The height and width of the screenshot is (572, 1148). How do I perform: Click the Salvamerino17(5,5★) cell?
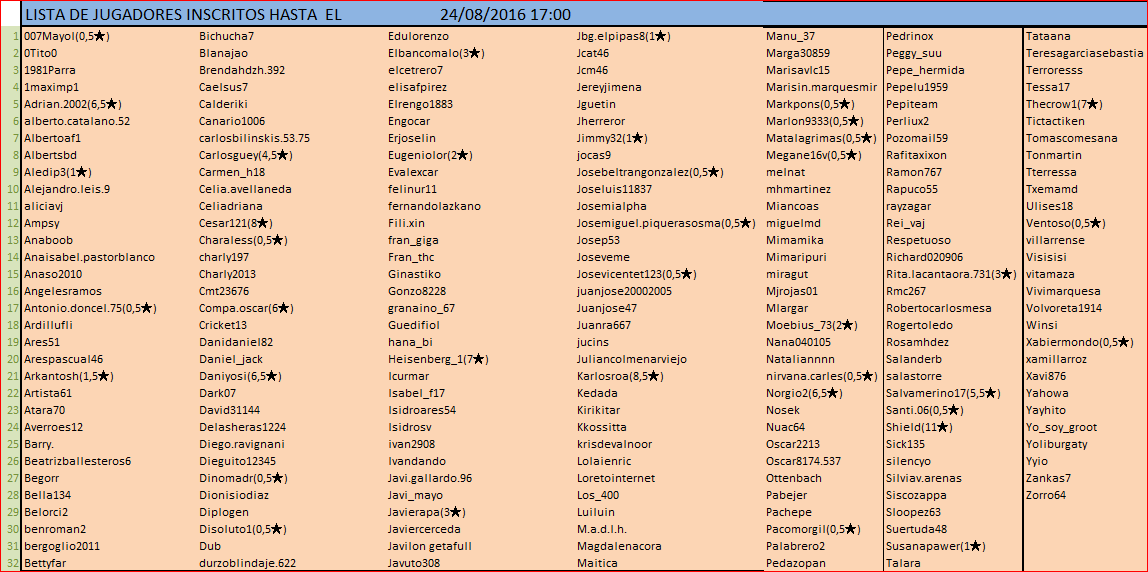click(x=943, y=393)
